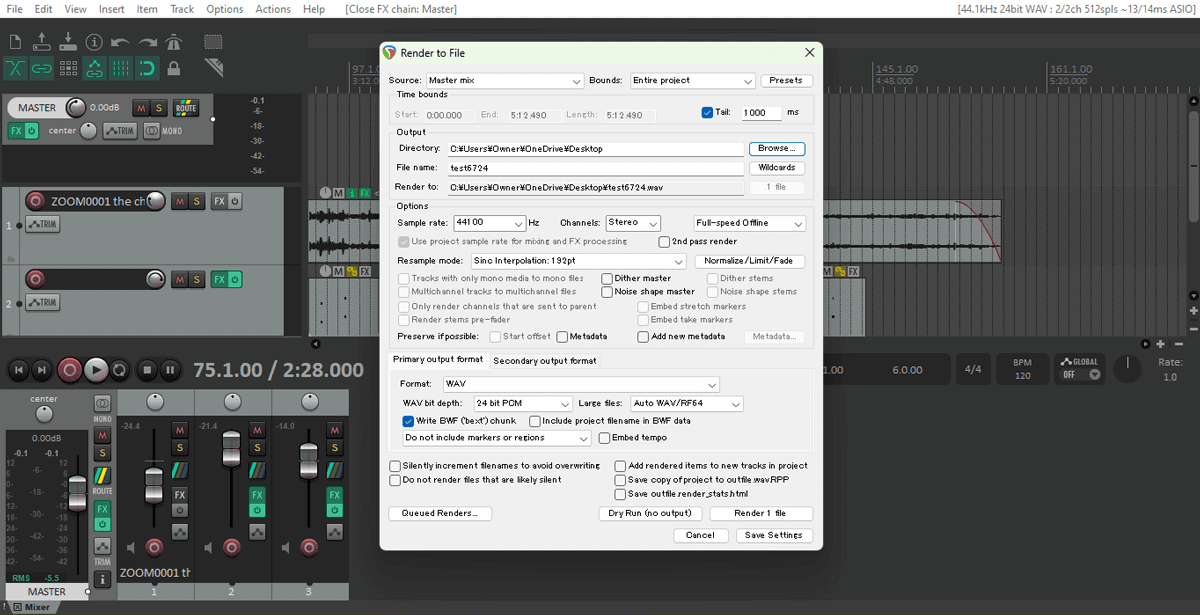This screenshot has height=615, width=1200.
Task: Open the Bounds dropdown set to Entire project
Action: pyautogui.click(x=692, y=81)
